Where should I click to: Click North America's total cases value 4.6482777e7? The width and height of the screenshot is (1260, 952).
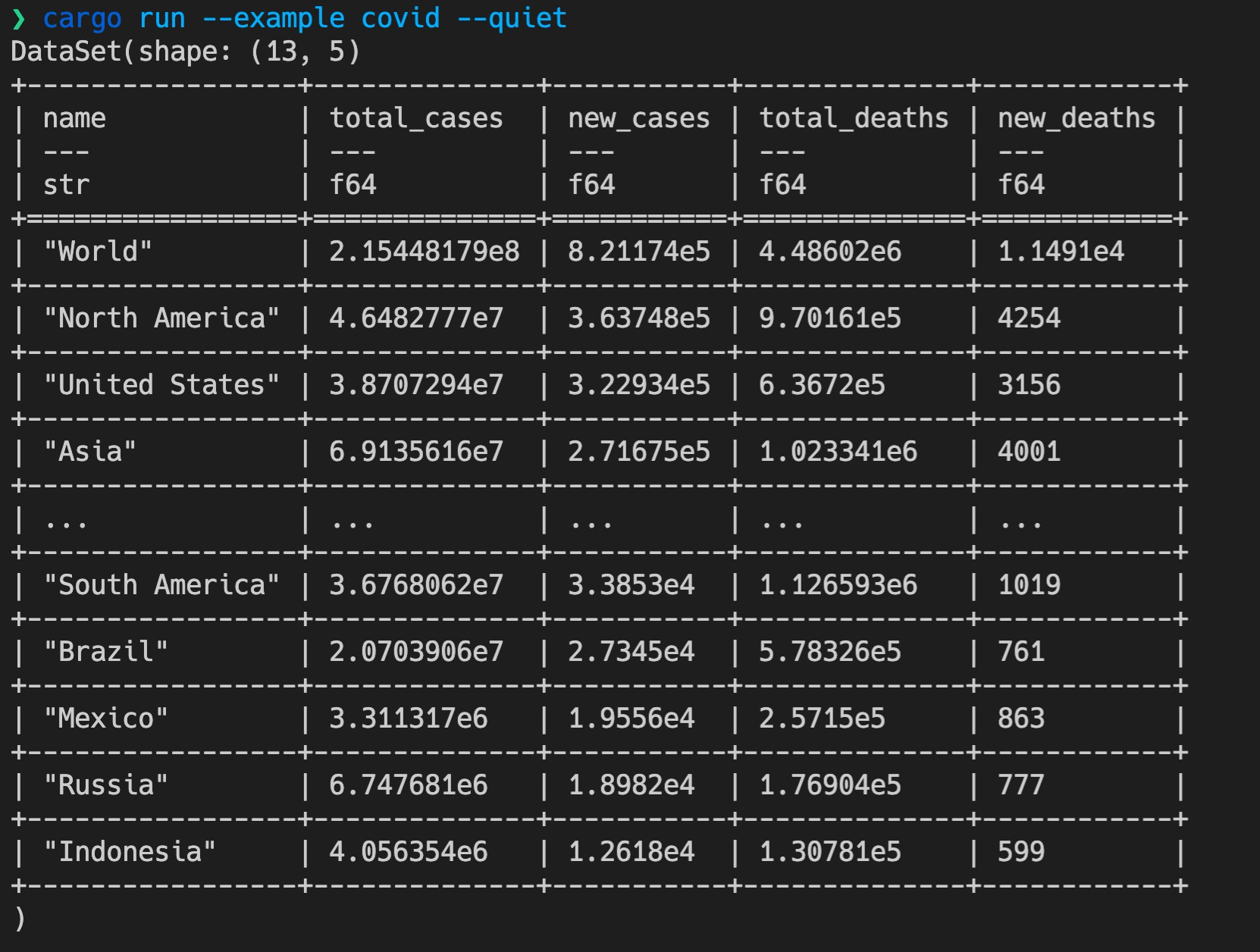[415, 318]
